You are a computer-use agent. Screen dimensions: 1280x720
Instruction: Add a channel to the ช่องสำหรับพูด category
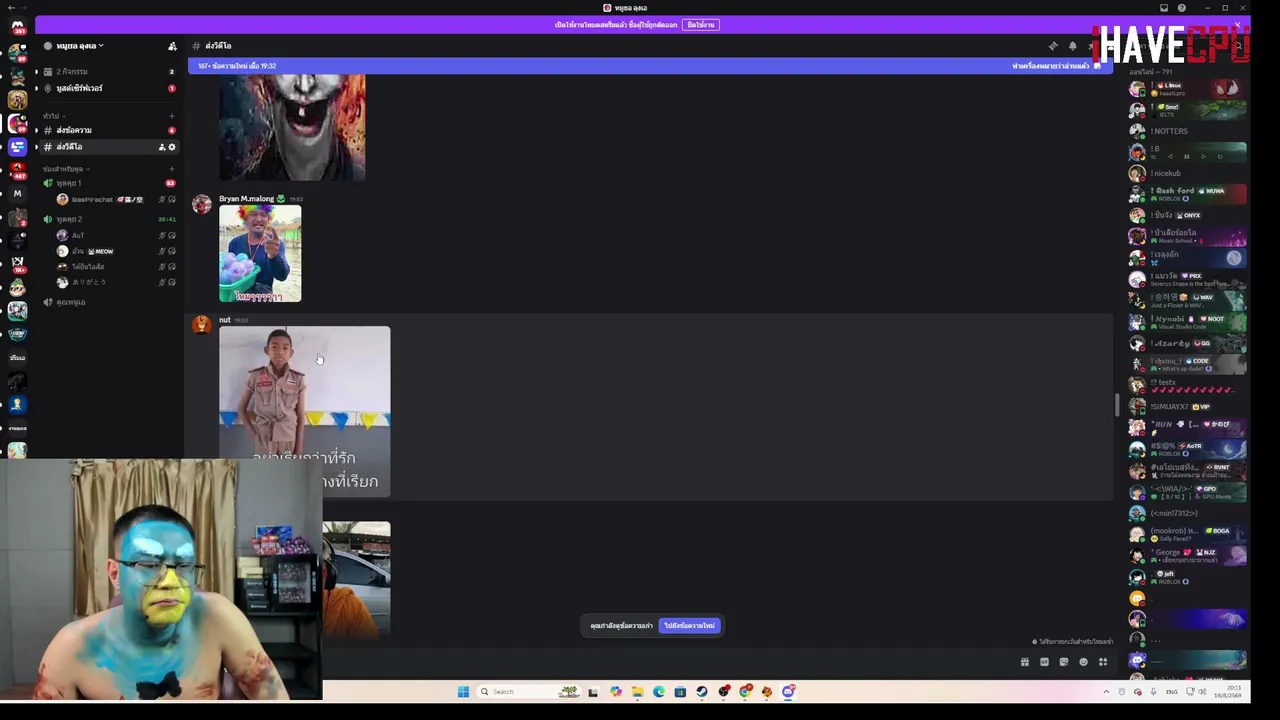[x=171, y=169]
